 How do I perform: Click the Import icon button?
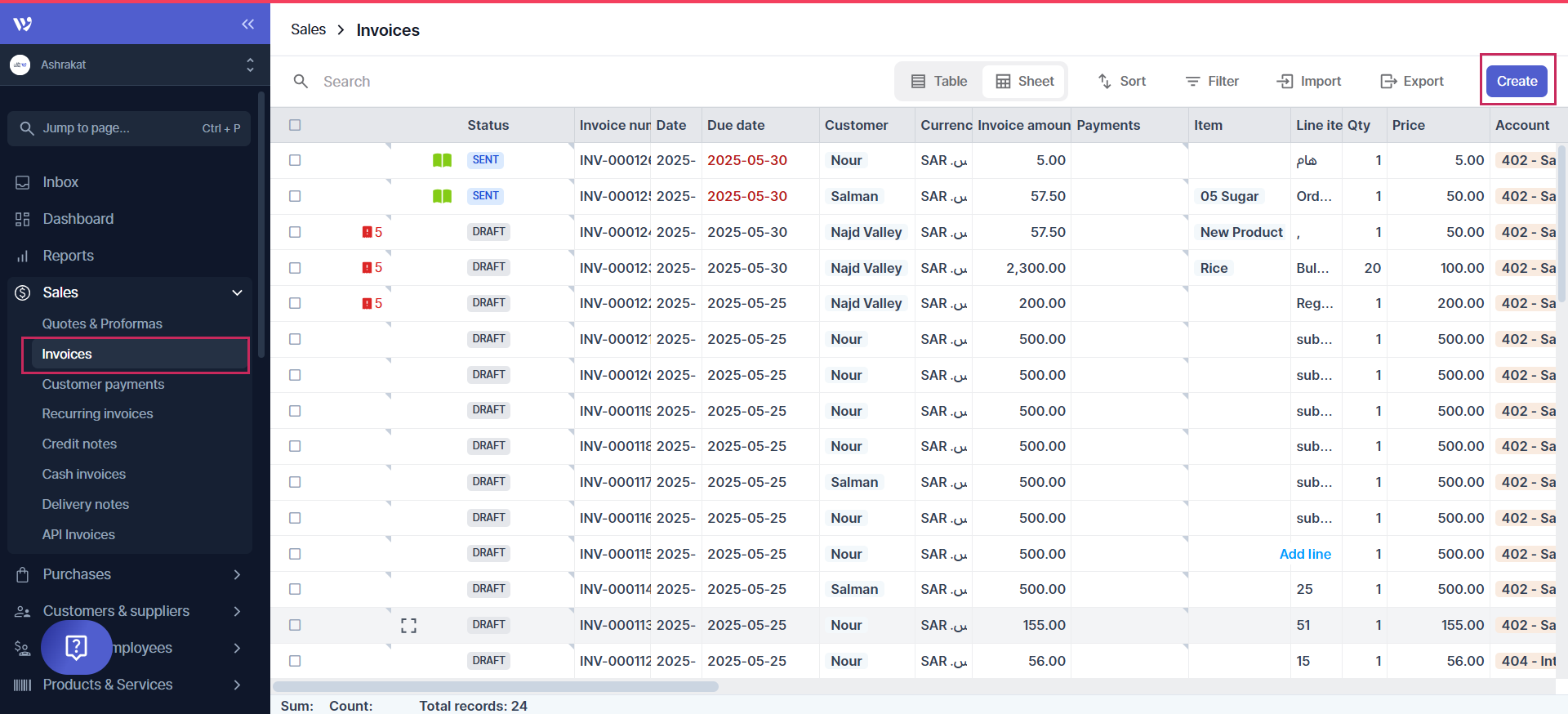coord(1285,81)
